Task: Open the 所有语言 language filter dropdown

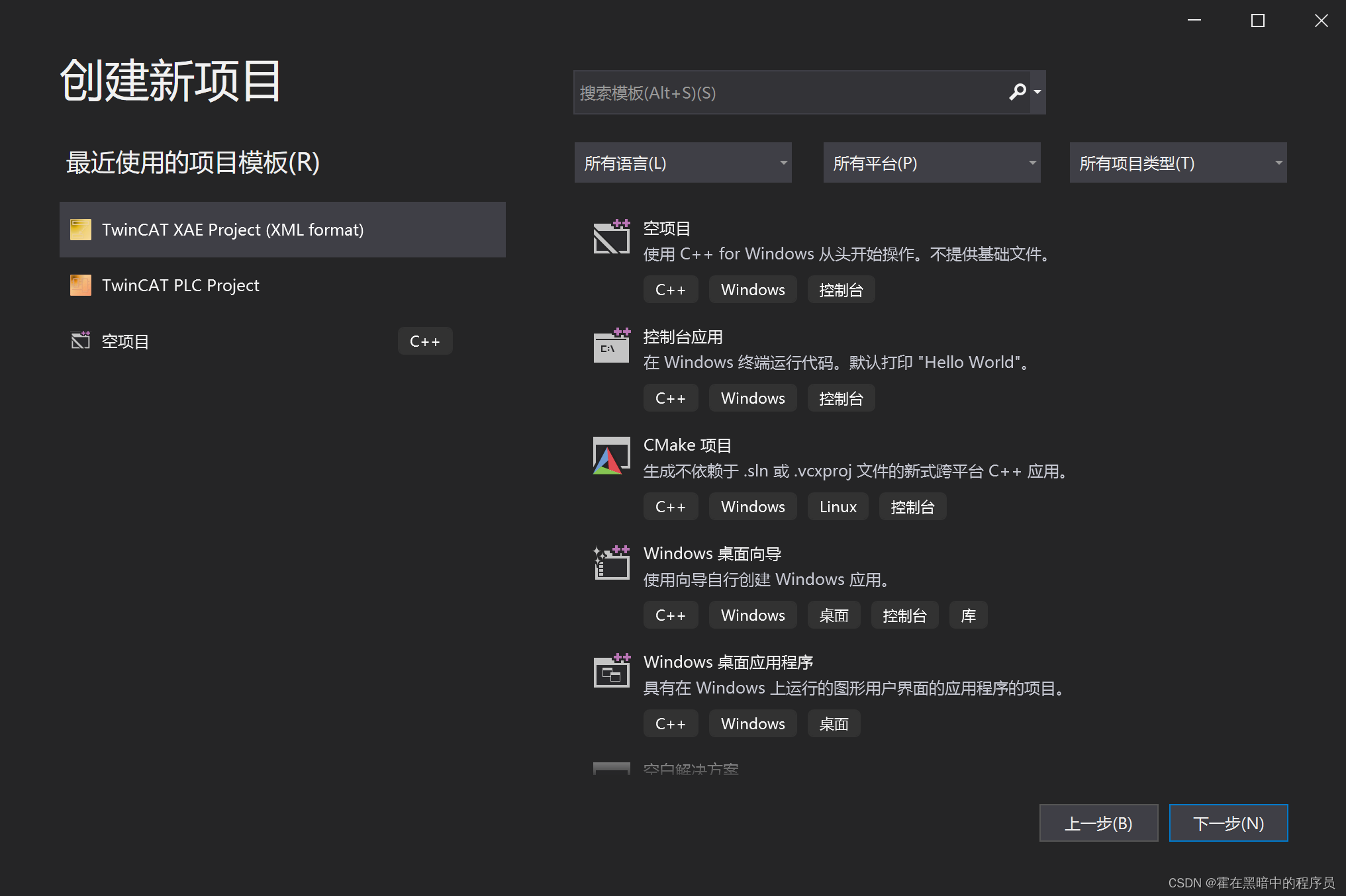Action: click(683, 163)
